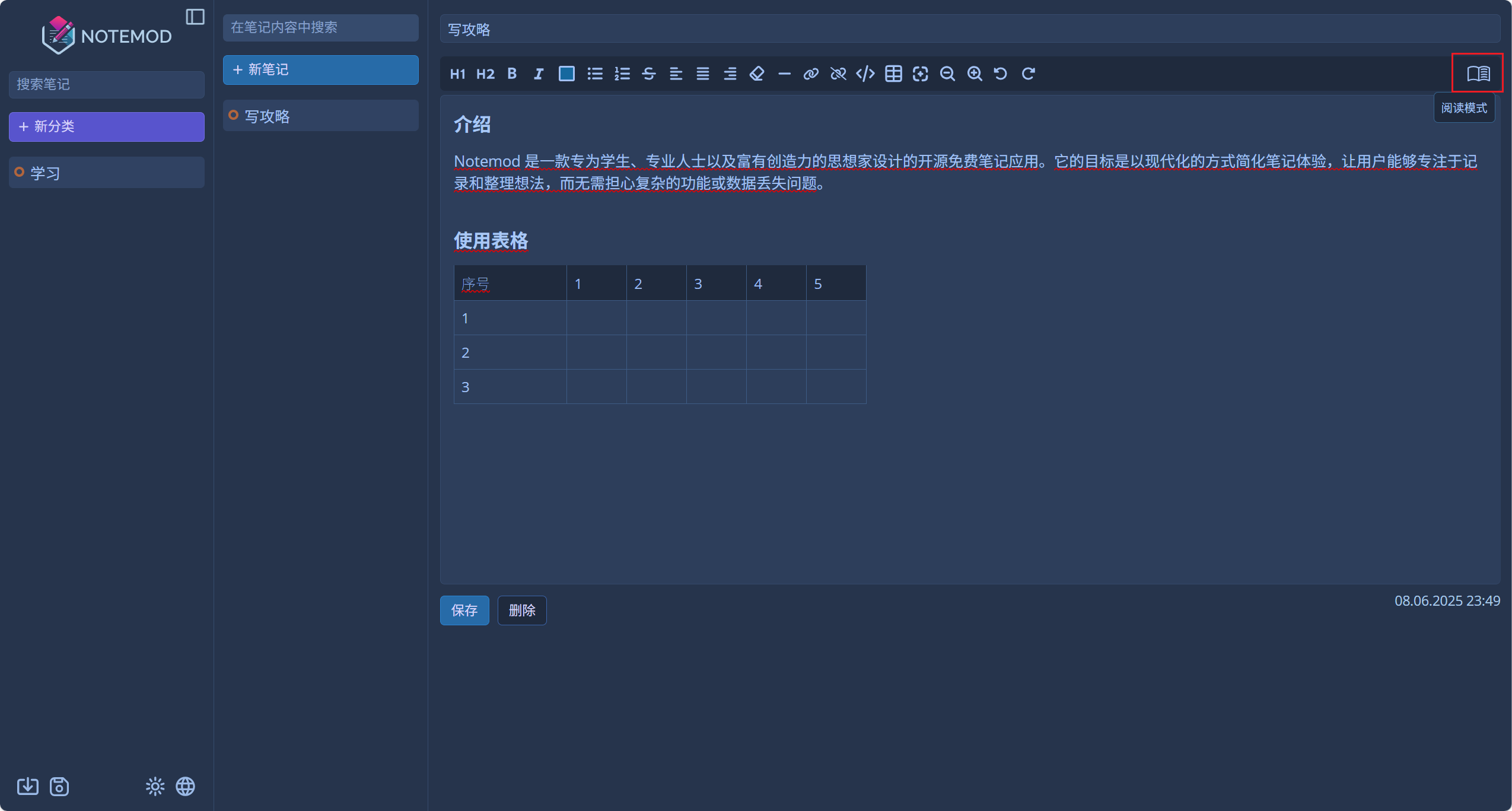Viewport: 1512px width, 811px height.
Task: Insert a table from the toolbar
Action: [893, 74]
